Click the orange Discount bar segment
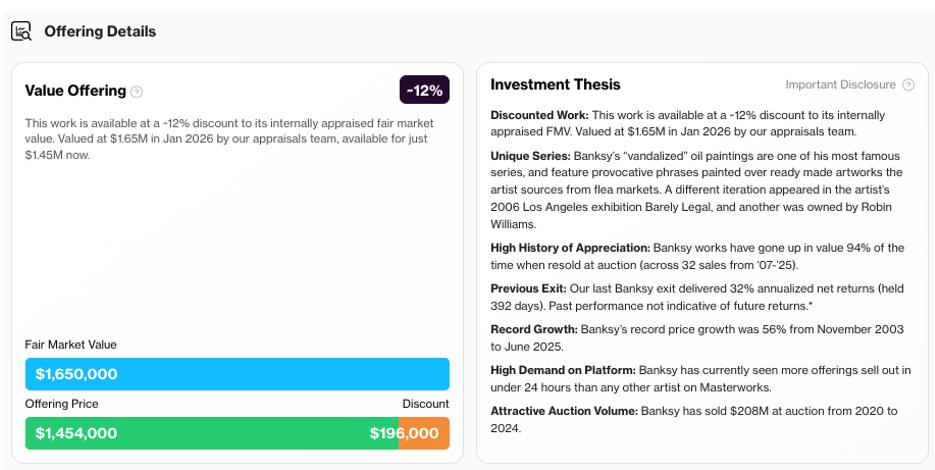Image resolution: width=935 pixels, height=470 pixels. point(424,433)
